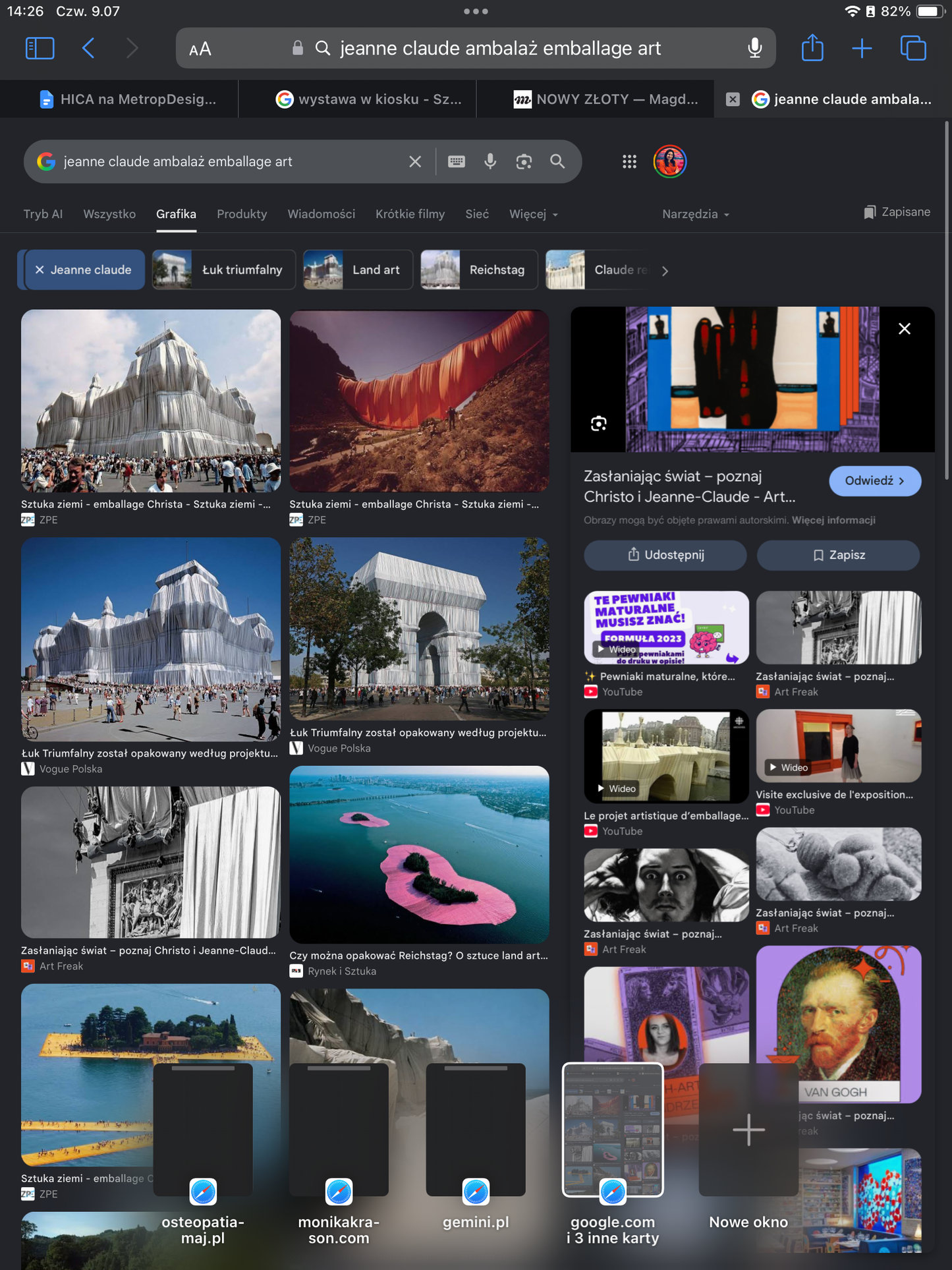
Task: Open the Google apps grid icon
Action: (x=629, y=161)
